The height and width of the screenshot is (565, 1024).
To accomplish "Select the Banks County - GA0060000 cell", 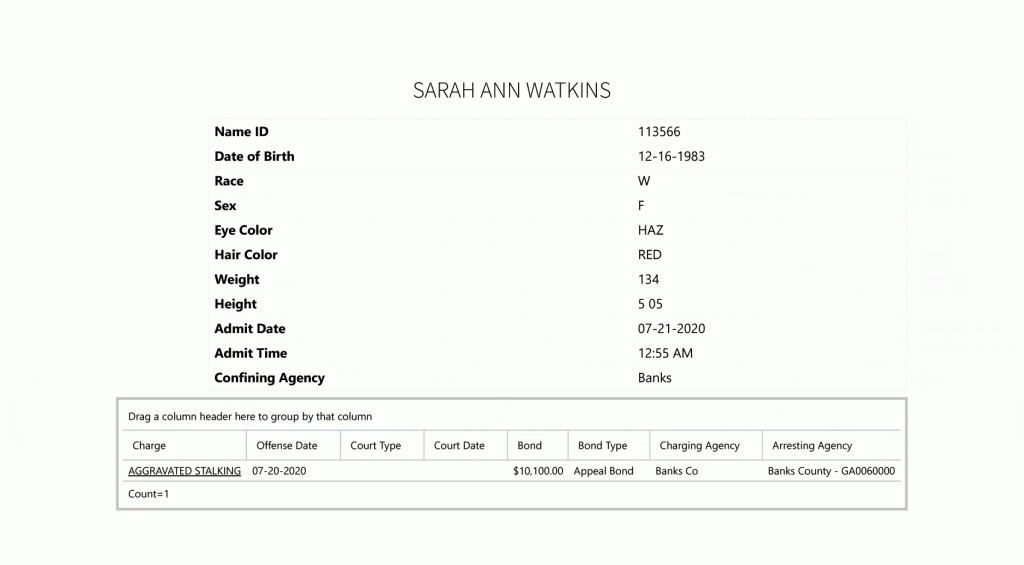I will (831, 471).
